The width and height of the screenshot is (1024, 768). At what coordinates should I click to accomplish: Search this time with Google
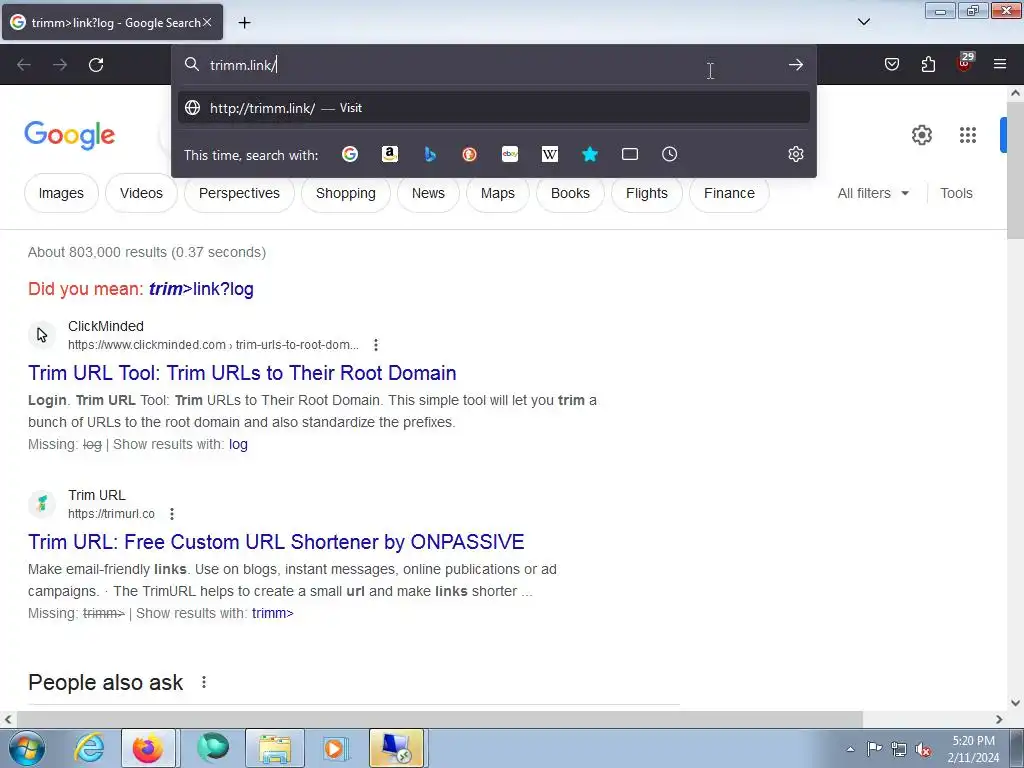click(350, 154)
